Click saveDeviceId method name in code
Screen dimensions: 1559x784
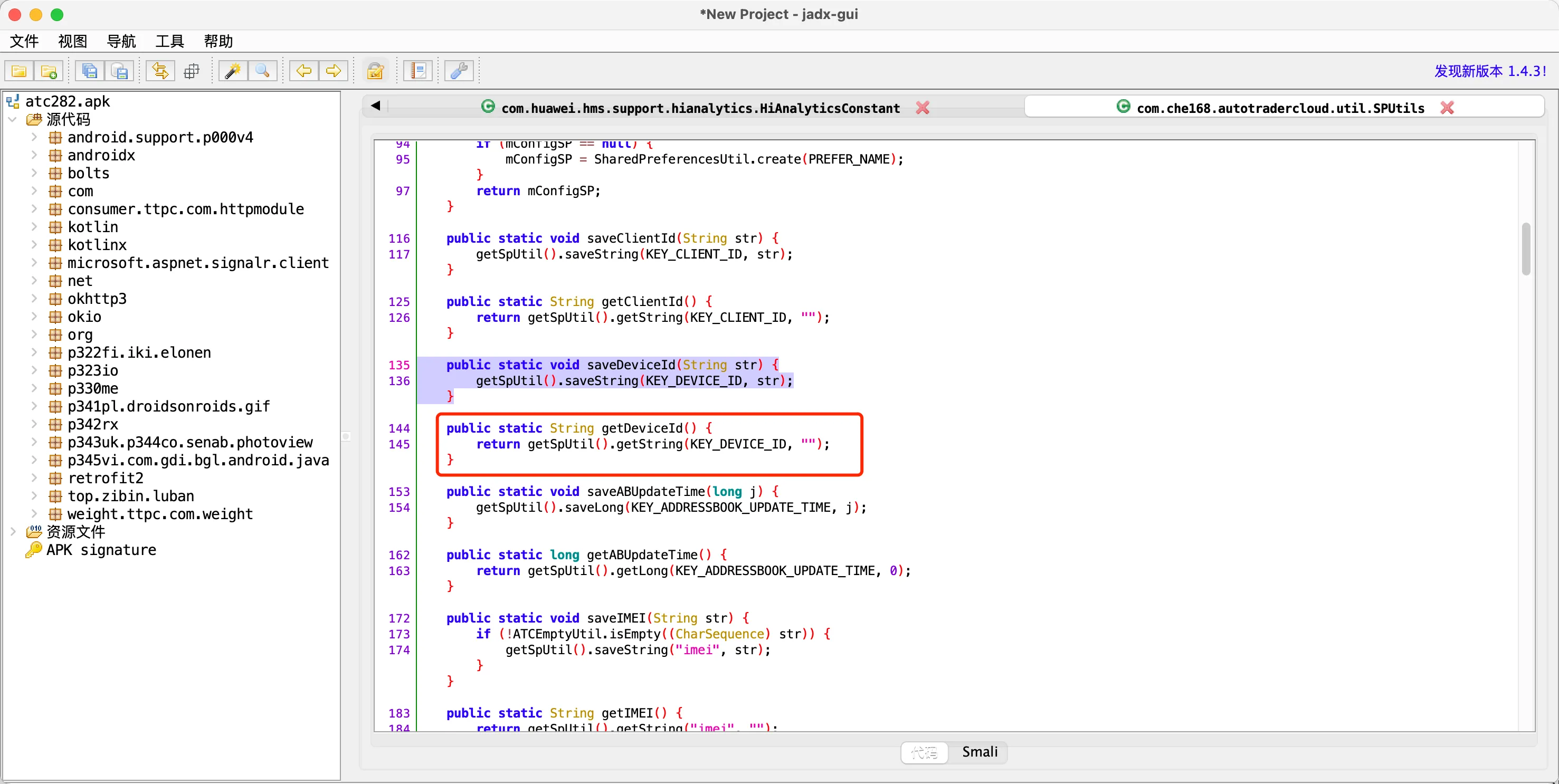[x=631, y=365]
